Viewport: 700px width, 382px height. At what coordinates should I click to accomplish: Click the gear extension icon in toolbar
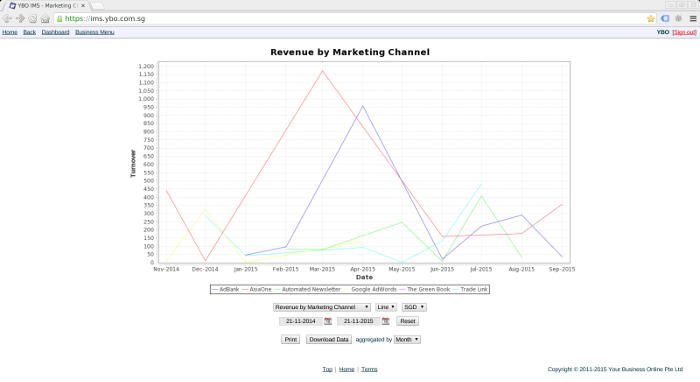679,18
